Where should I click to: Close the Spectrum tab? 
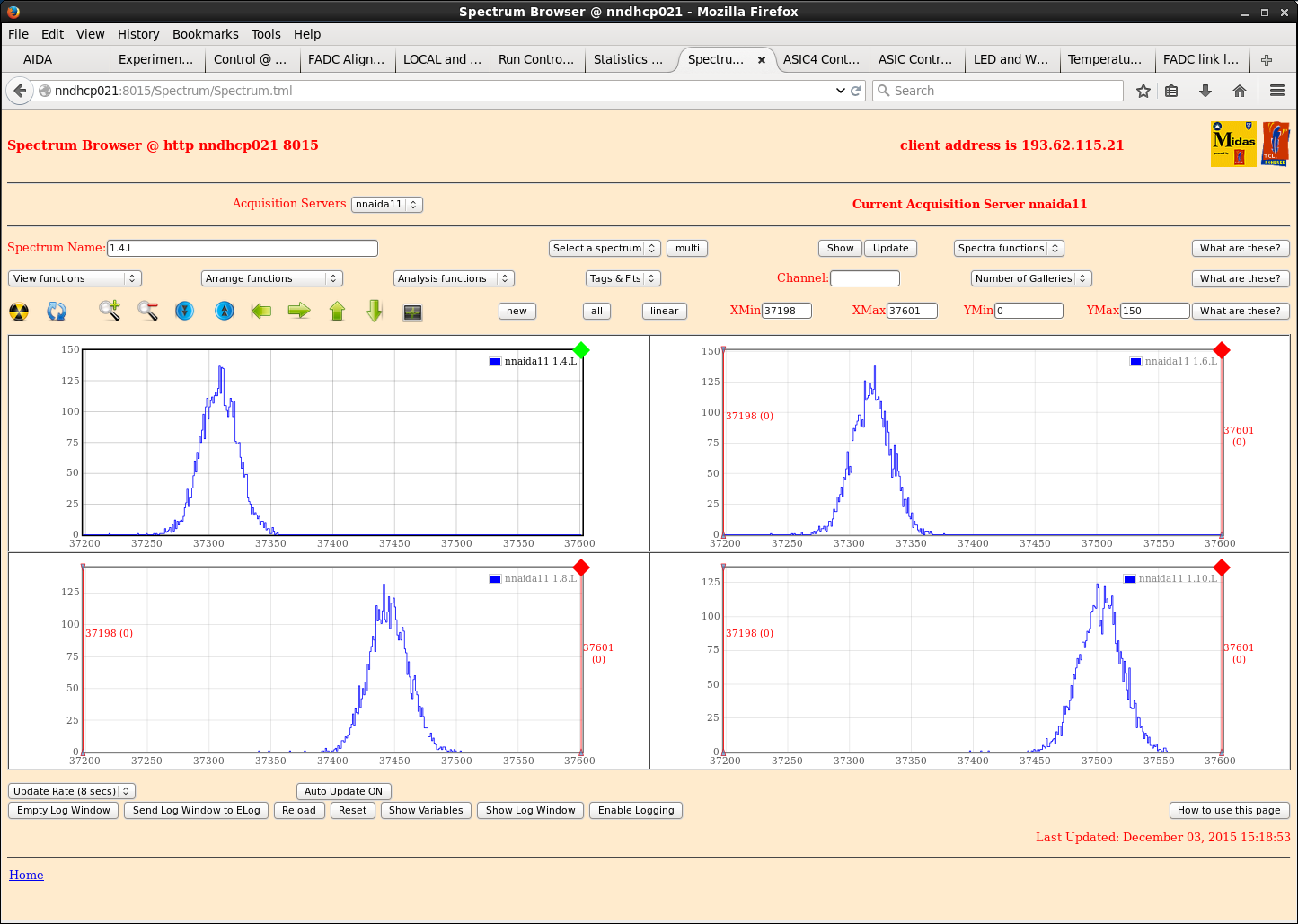pyautogui.click(x=762, y=60)
